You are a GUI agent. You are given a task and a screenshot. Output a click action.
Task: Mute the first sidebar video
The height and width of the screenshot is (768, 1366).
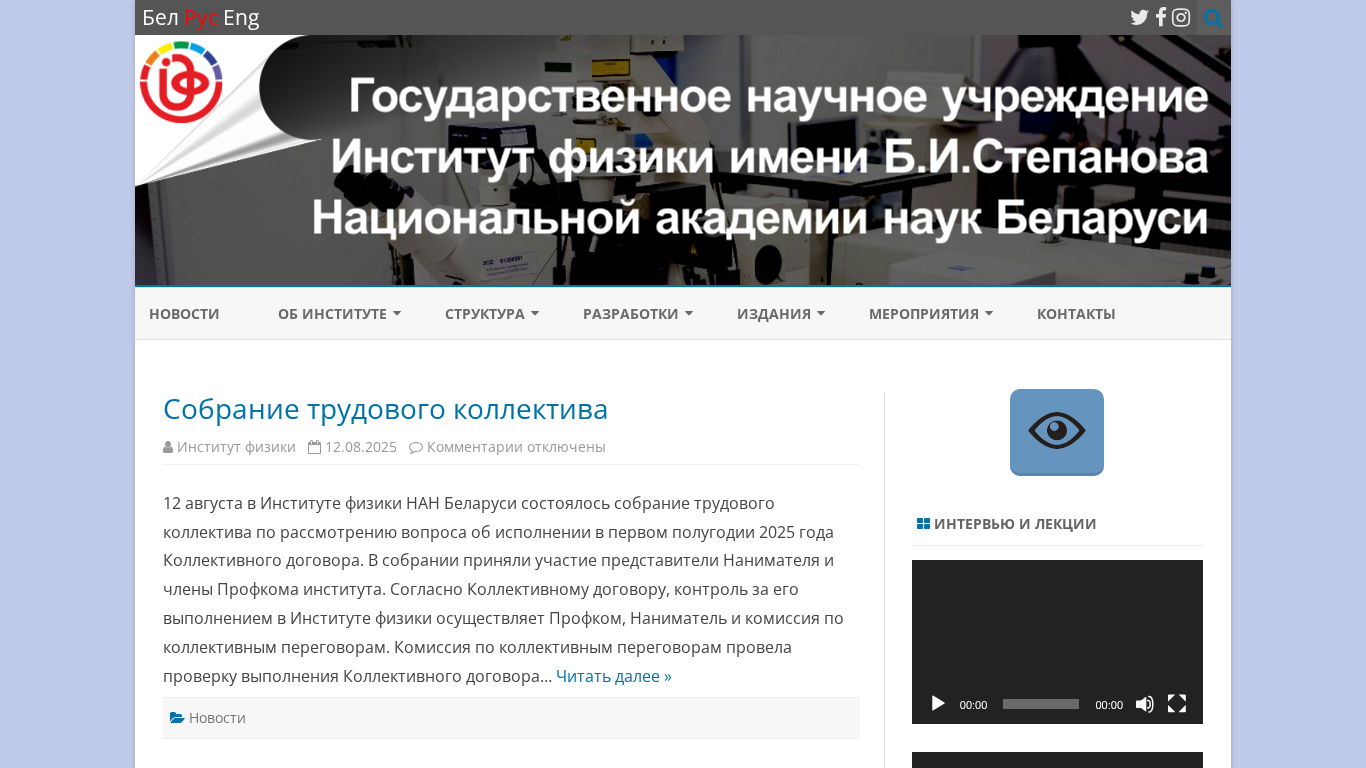(1145, 704)
